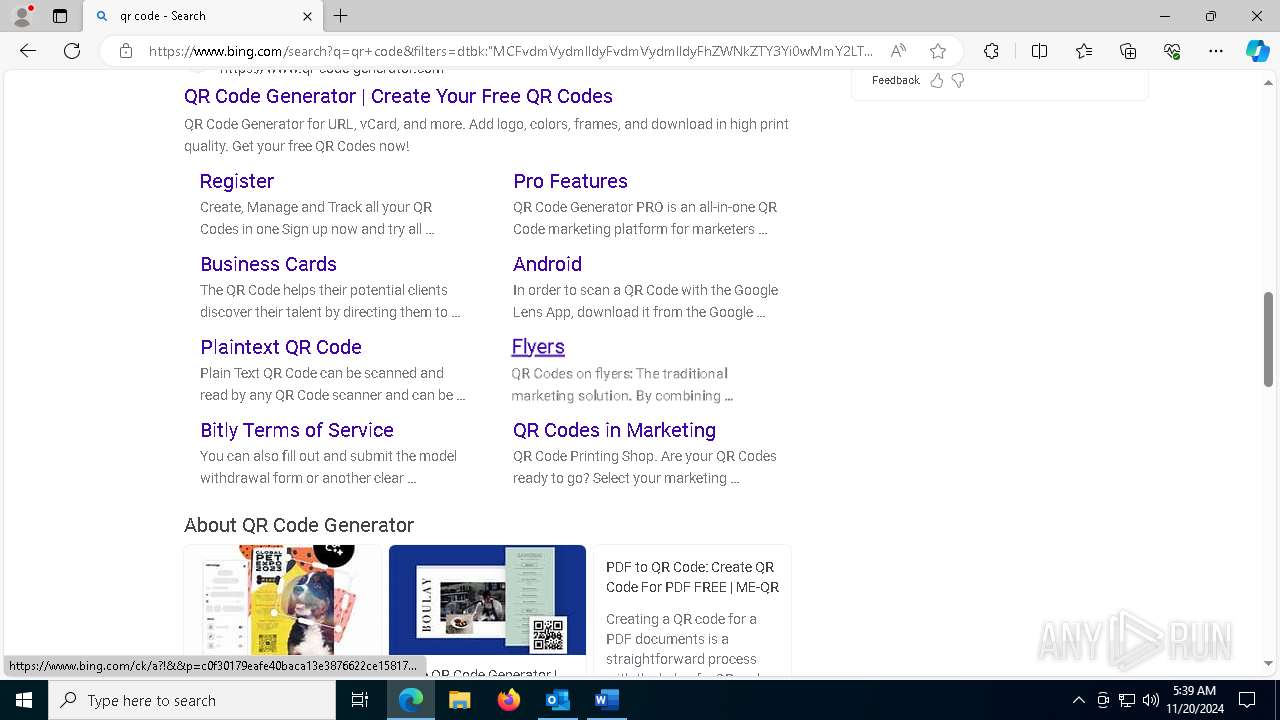Give thumbs up feedback
This screenshot has width=1280, height=720.
(x=937, y=80)
